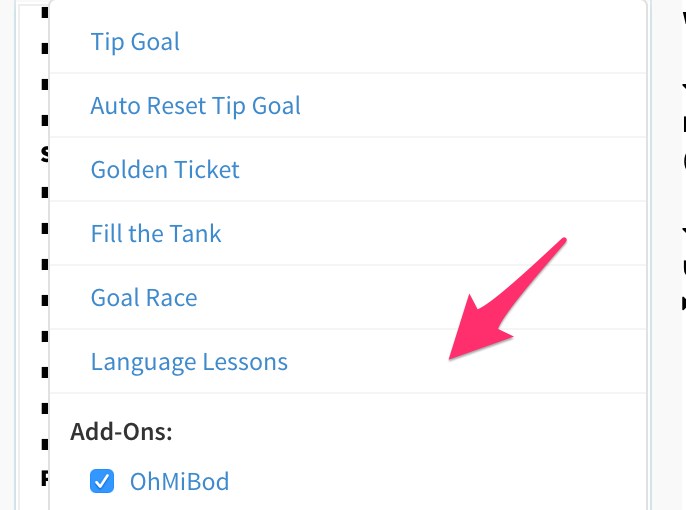The height and width of the screenshot is (510, 686).
Task: Toggle the blue OhMiBod checkmark box
Action: tap(102, 482)
